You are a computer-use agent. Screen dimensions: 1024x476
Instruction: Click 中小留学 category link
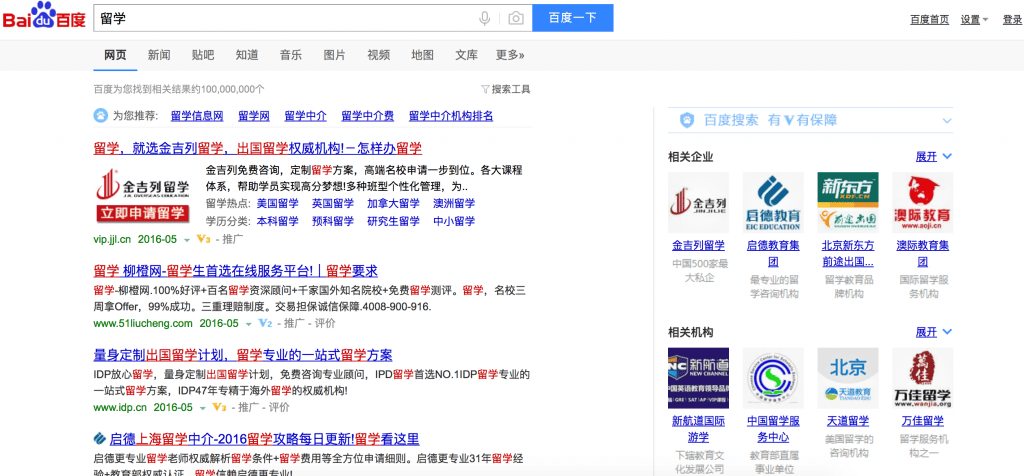point(454,221)
